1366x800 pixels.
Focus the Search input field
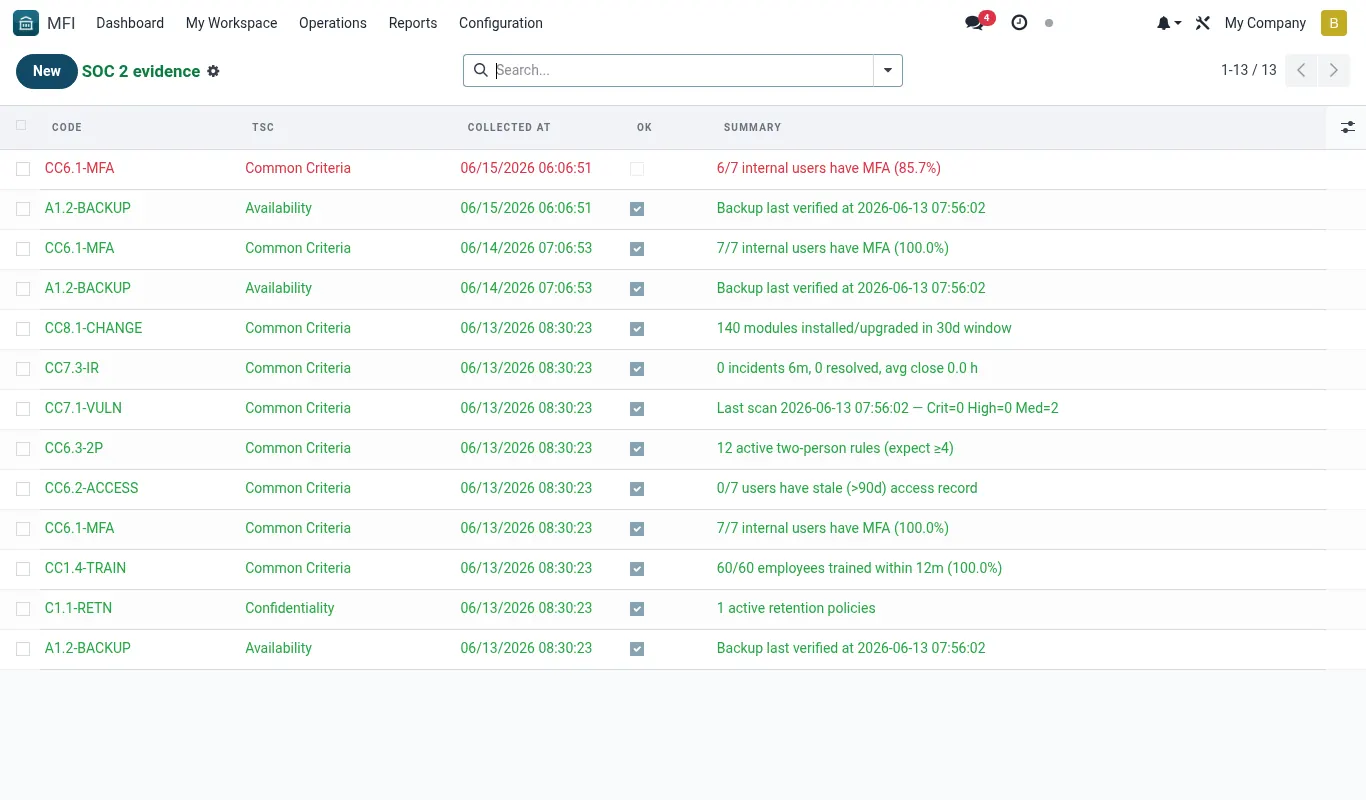[x=682, y=70]
